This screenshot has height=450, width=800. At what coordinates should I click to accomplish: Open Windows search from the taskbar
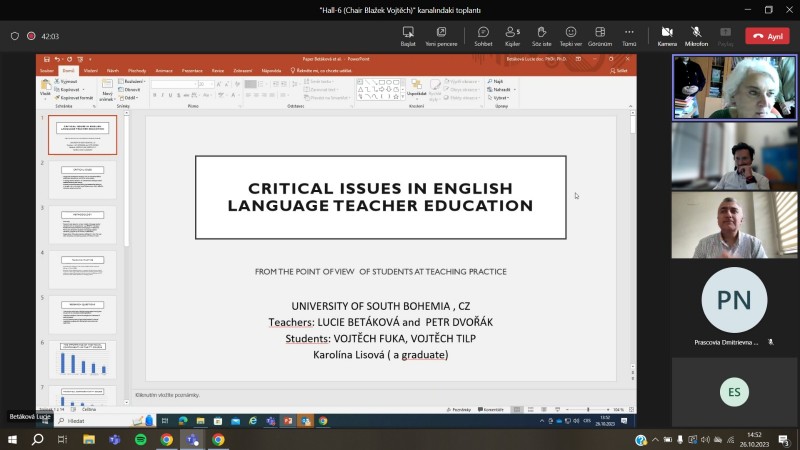click(37, 440)
